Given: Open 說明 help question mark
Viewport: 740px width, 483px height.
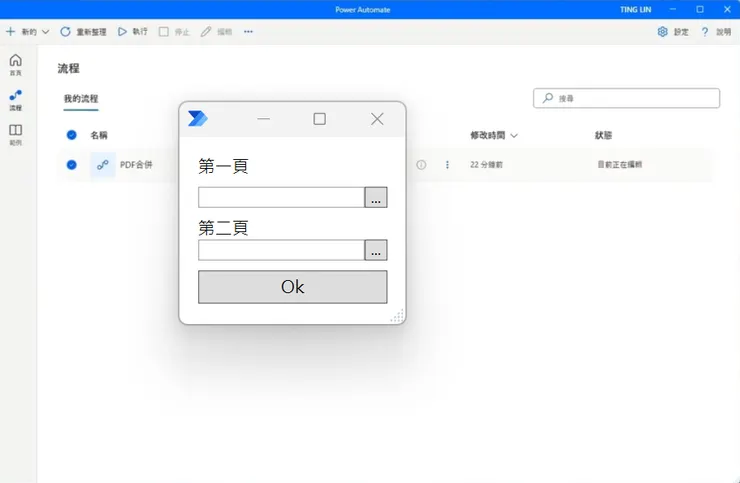Looking at the screenshot, I should pos(715,32).
